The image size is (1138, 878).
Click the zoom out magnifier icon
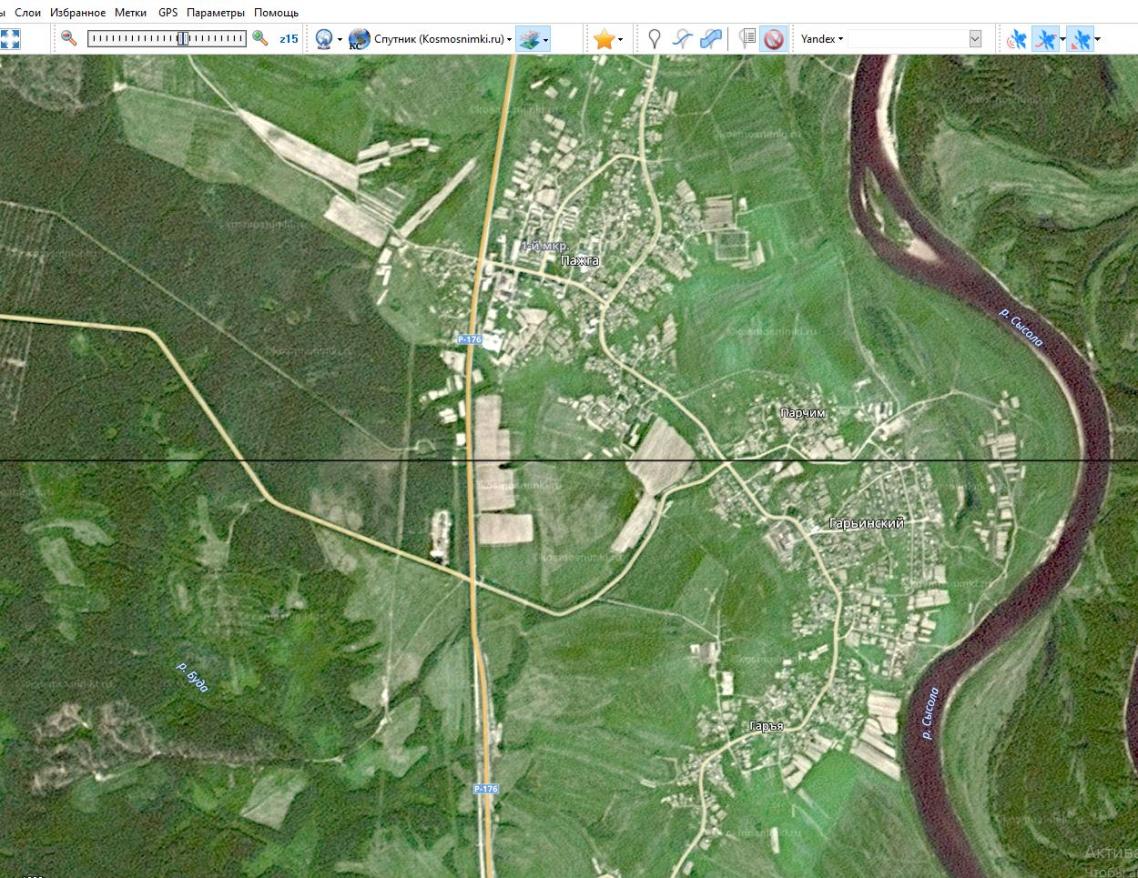(x=69, y=38)
